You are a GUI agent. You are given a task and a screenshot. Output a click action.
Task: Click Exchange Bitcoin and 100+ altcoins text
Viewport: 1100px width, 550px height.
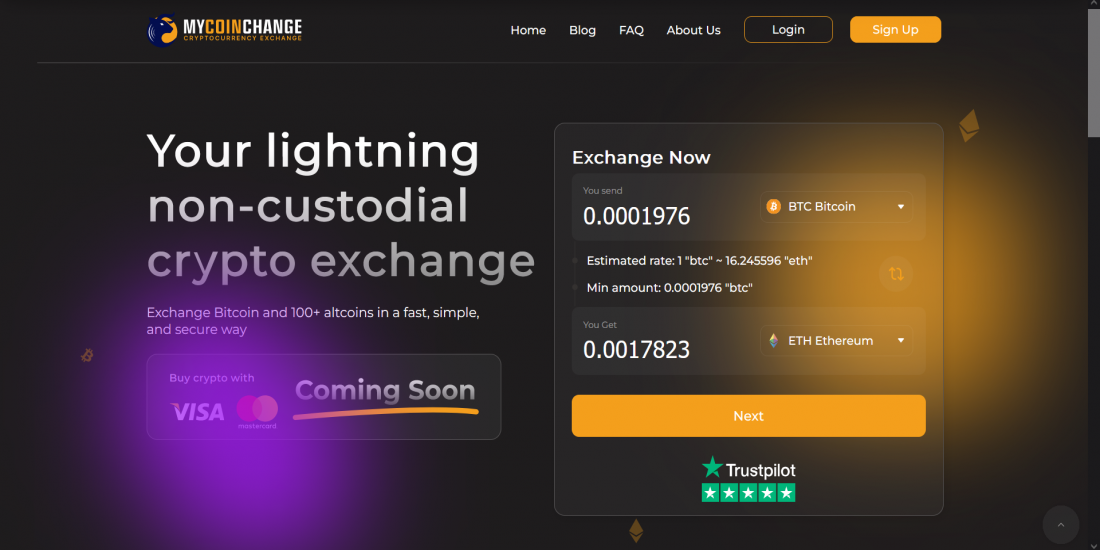[x=313, y=321]
